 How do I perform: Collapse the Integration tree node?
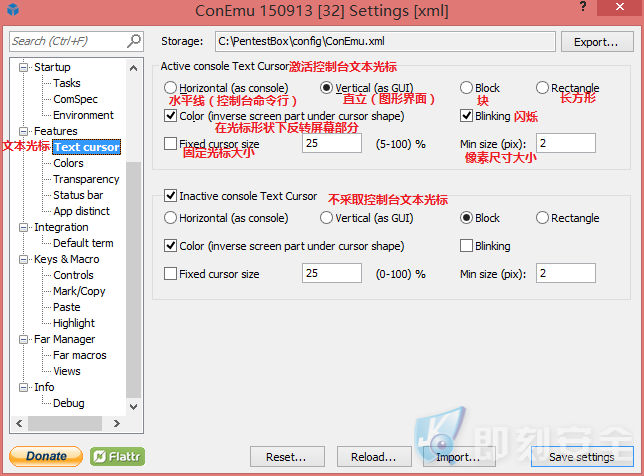tap(24, 227)
